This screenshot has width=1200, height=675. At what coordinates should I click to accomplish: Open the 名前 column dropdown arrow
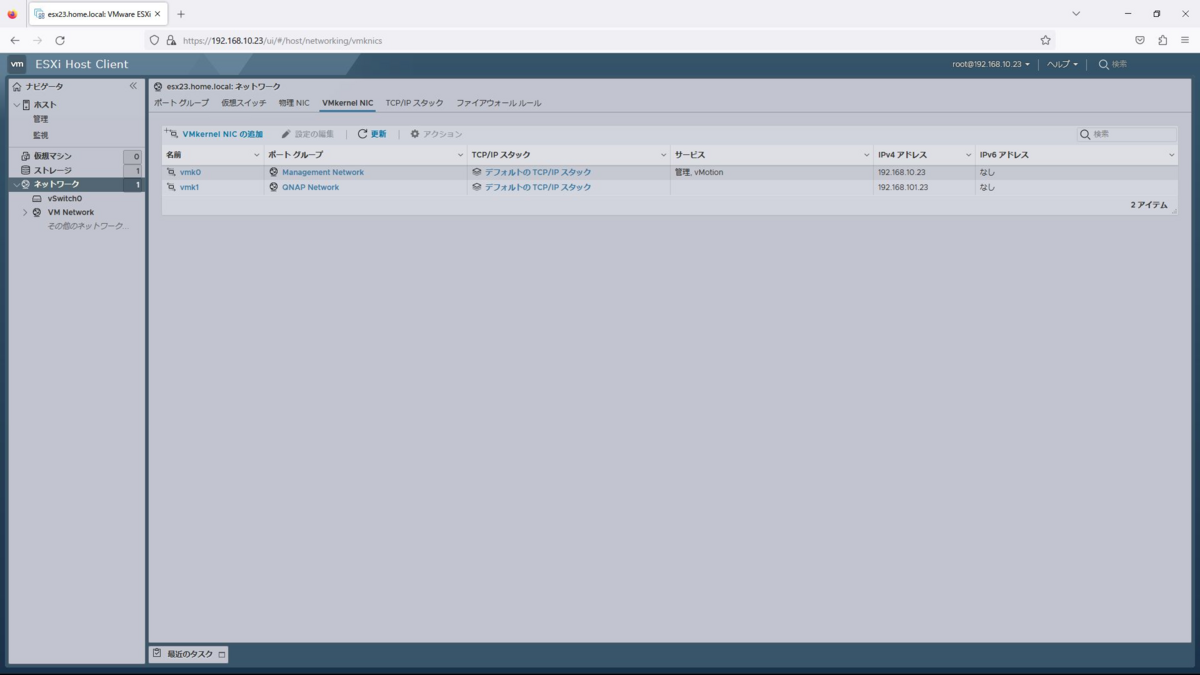[256, 156]
